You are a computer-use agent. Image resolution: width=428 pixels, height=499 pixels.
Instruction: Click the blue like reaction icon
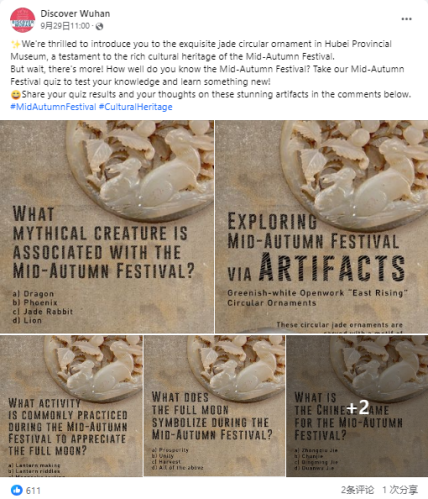[17, 490]
